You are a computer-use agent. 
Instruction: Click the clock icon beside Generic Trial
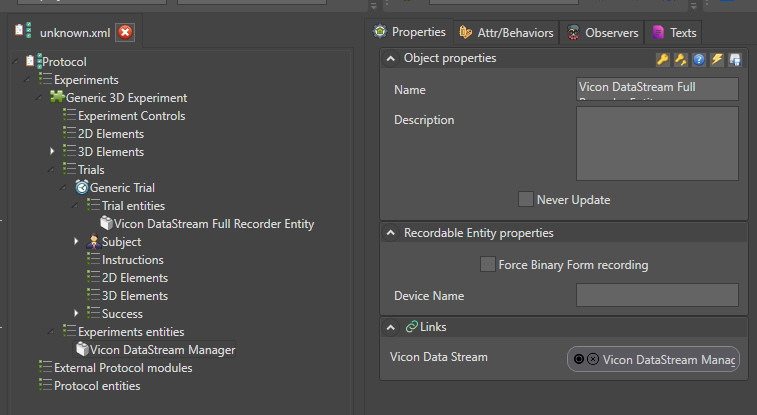(81, 188)
